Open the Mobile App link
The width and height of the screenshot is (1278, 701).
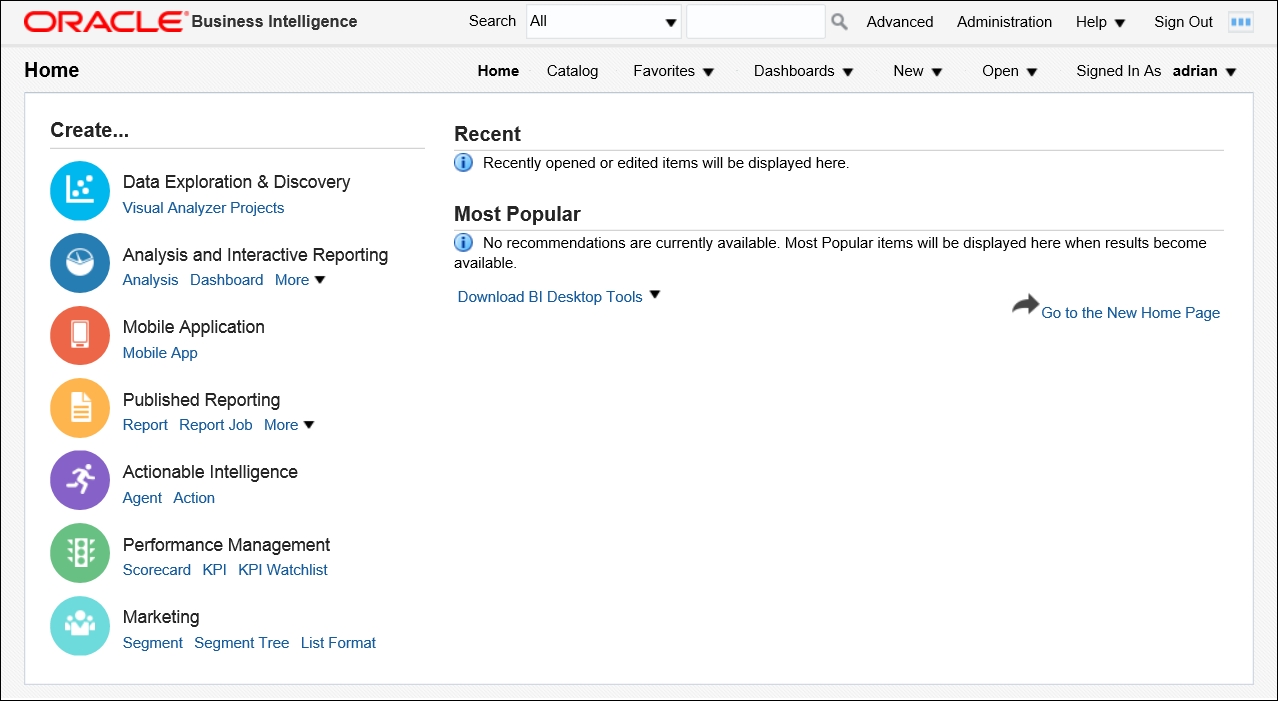pyautogui.click(x=160, y=353)
